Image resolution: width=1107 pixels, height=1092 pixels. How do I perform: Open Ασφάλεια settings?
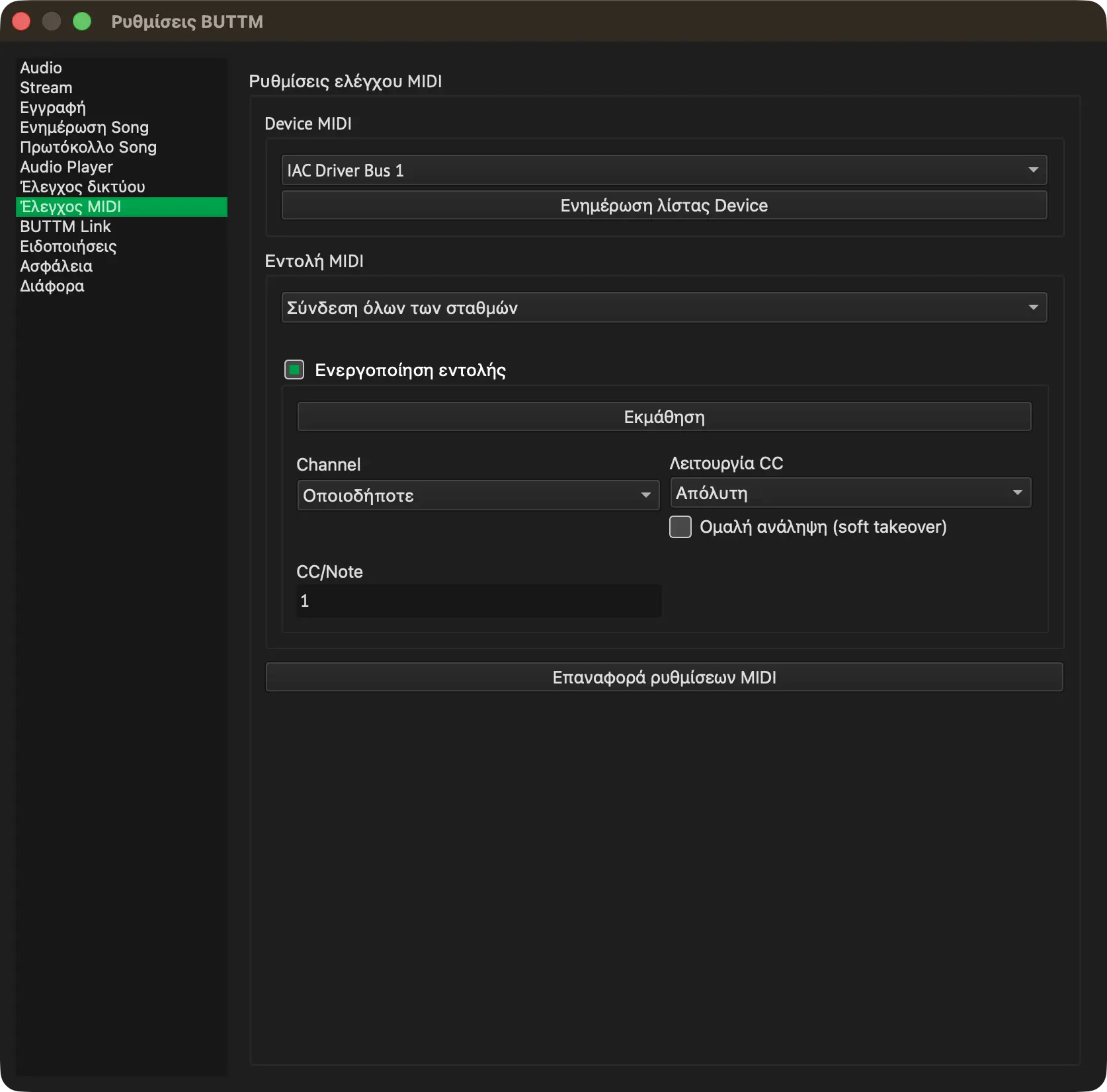pyautogui.click(x=122, y=266)
